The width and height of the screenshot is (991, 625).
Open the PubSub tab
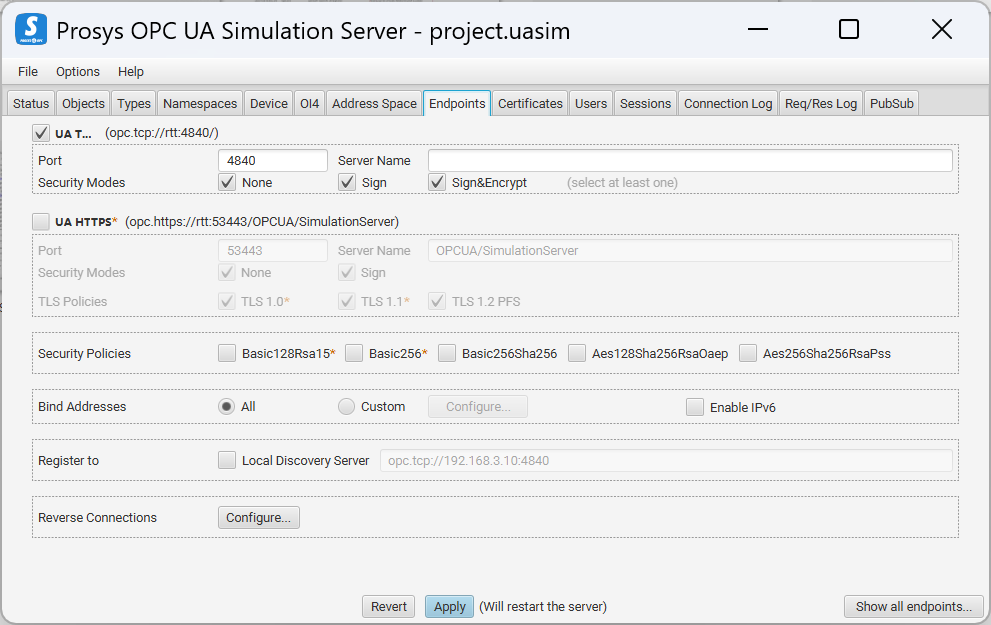(x=892, y=104)
